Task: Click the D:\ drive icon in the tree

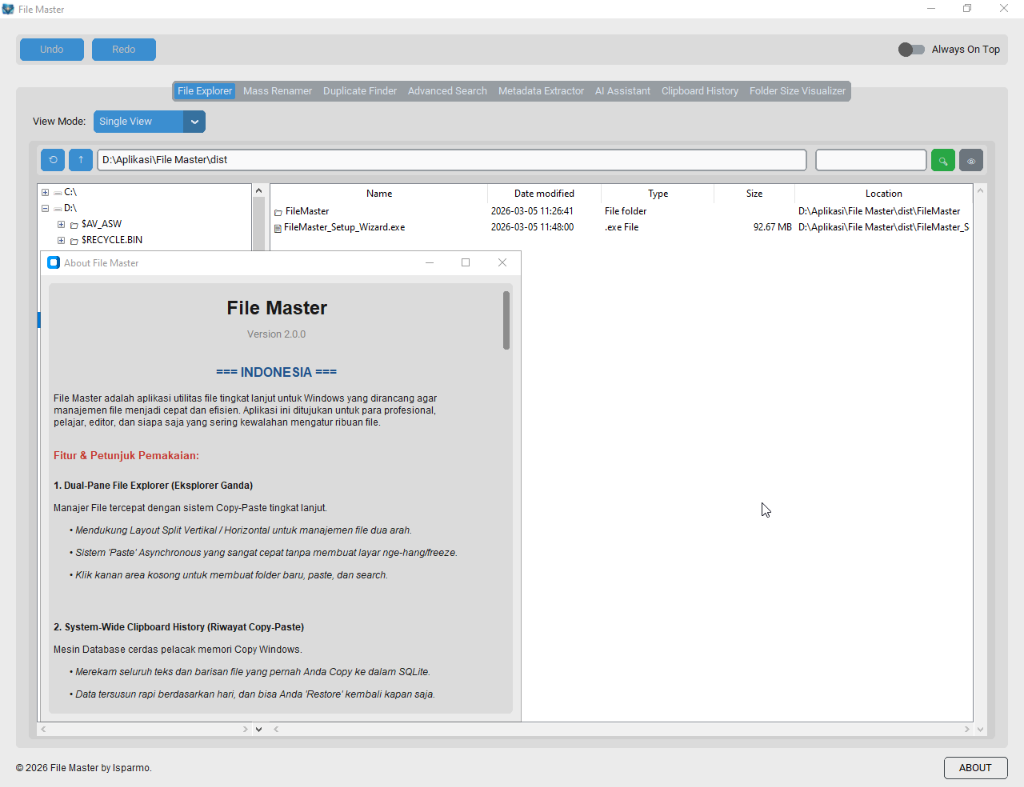Action: pos(59,208)
